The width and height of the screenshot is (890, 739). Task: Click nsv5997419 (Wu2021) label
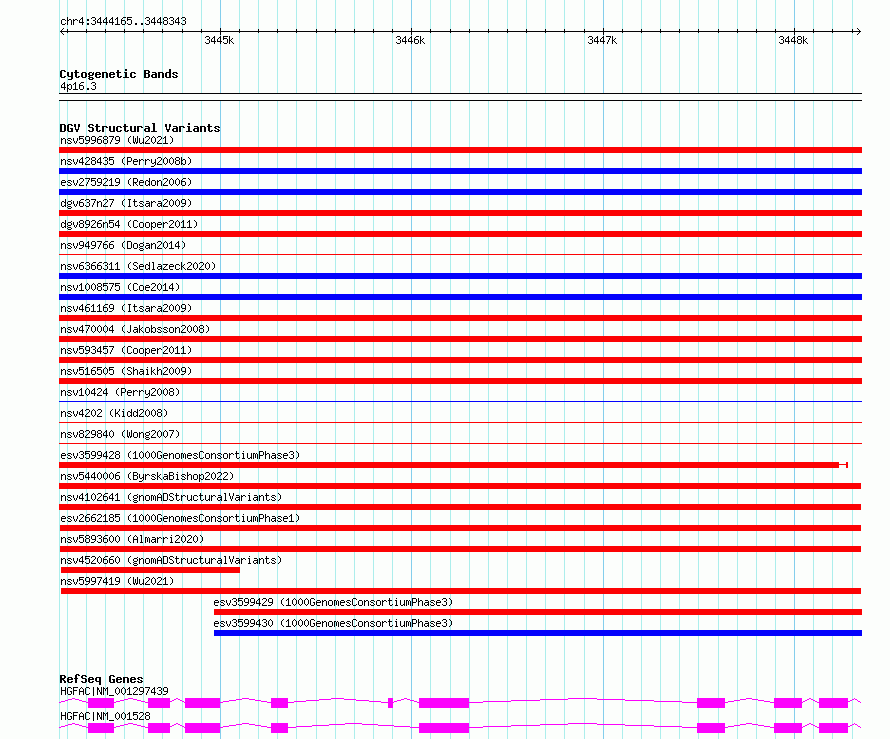pyautogui.click(x=117, y=581)
